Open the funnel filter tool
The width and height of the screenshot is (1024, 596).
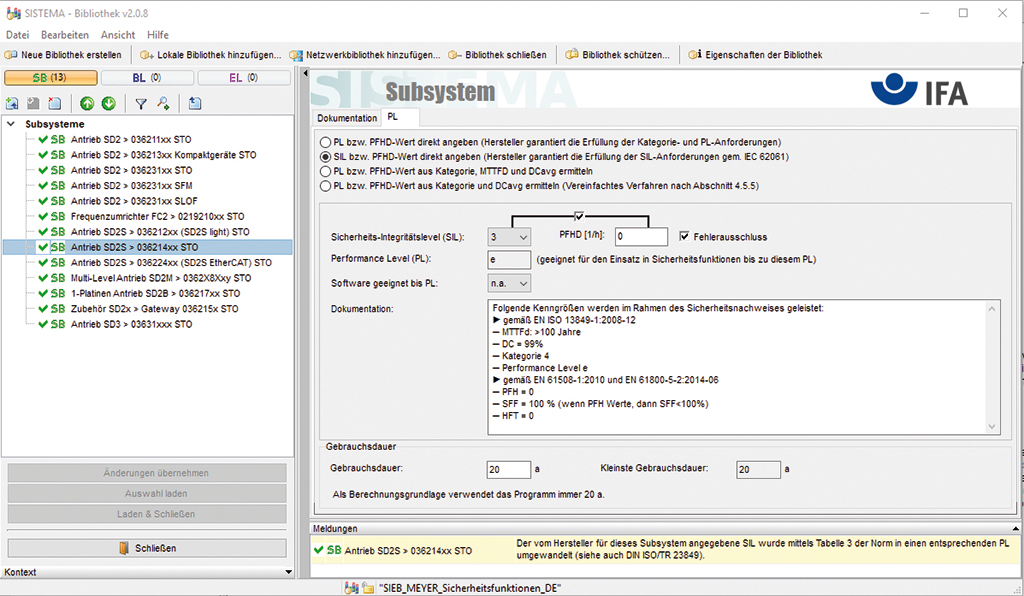click(x=140, y=103)
